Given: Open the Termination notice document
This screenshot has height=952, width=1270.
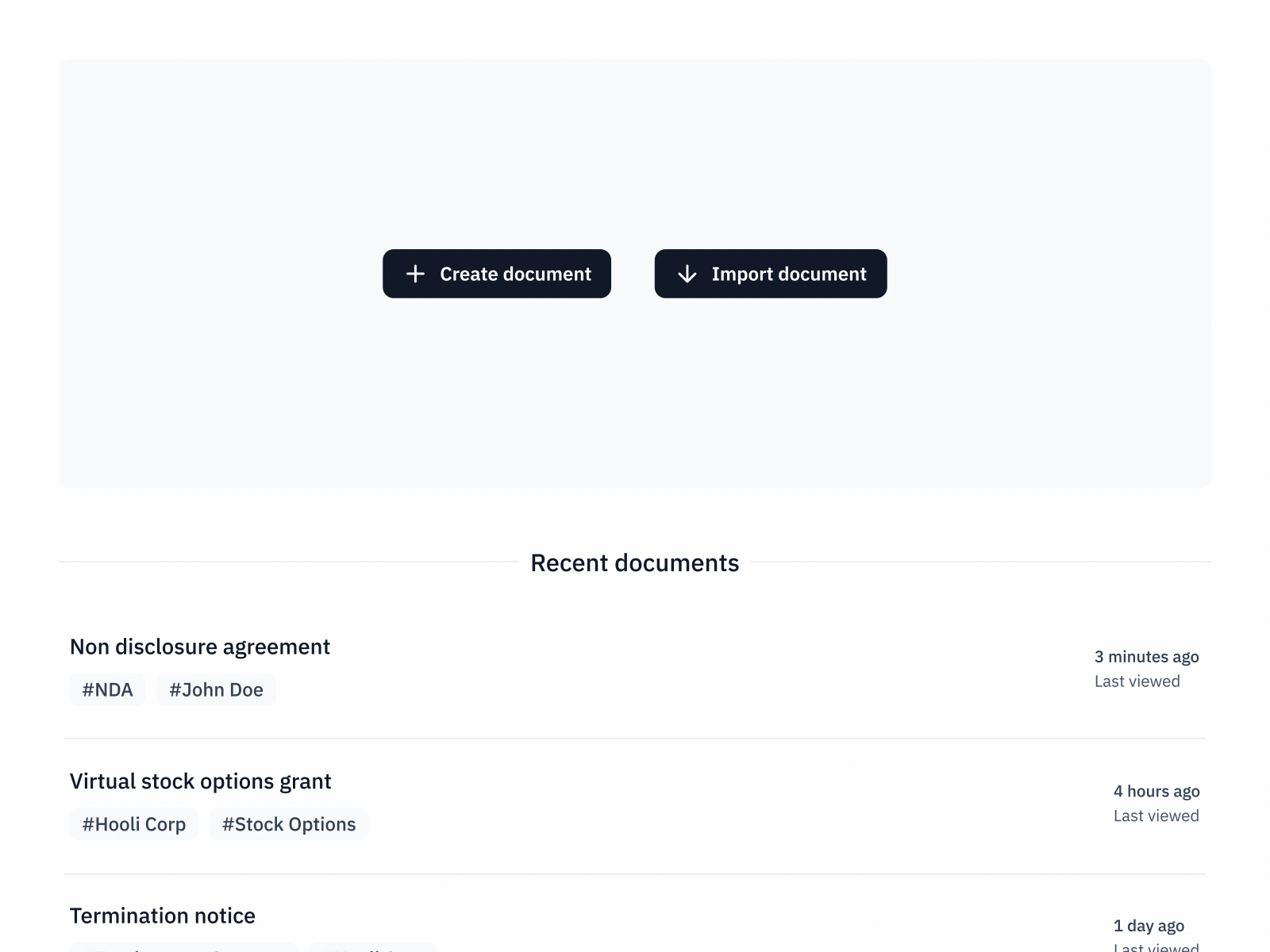Looking at the screenshot, I should coord(163,916).
